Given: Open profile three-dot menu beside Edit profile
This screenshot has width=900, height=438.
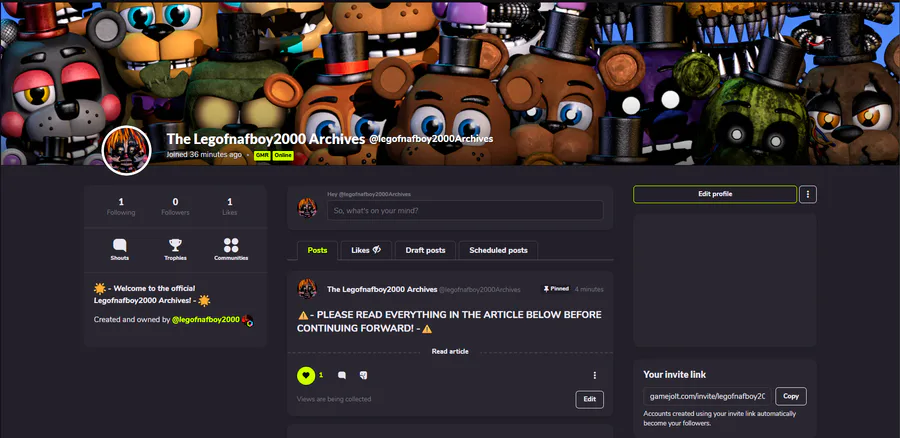Looking at the screenshot, I should pos(808,194).
